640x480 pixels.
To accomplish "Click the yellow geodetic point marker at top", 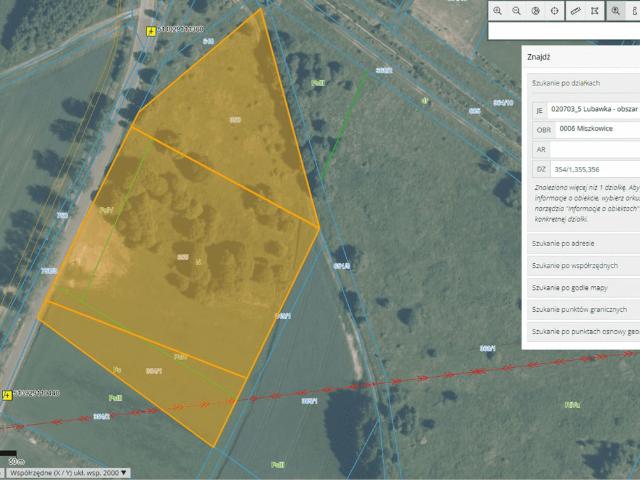I will (152, 30).
